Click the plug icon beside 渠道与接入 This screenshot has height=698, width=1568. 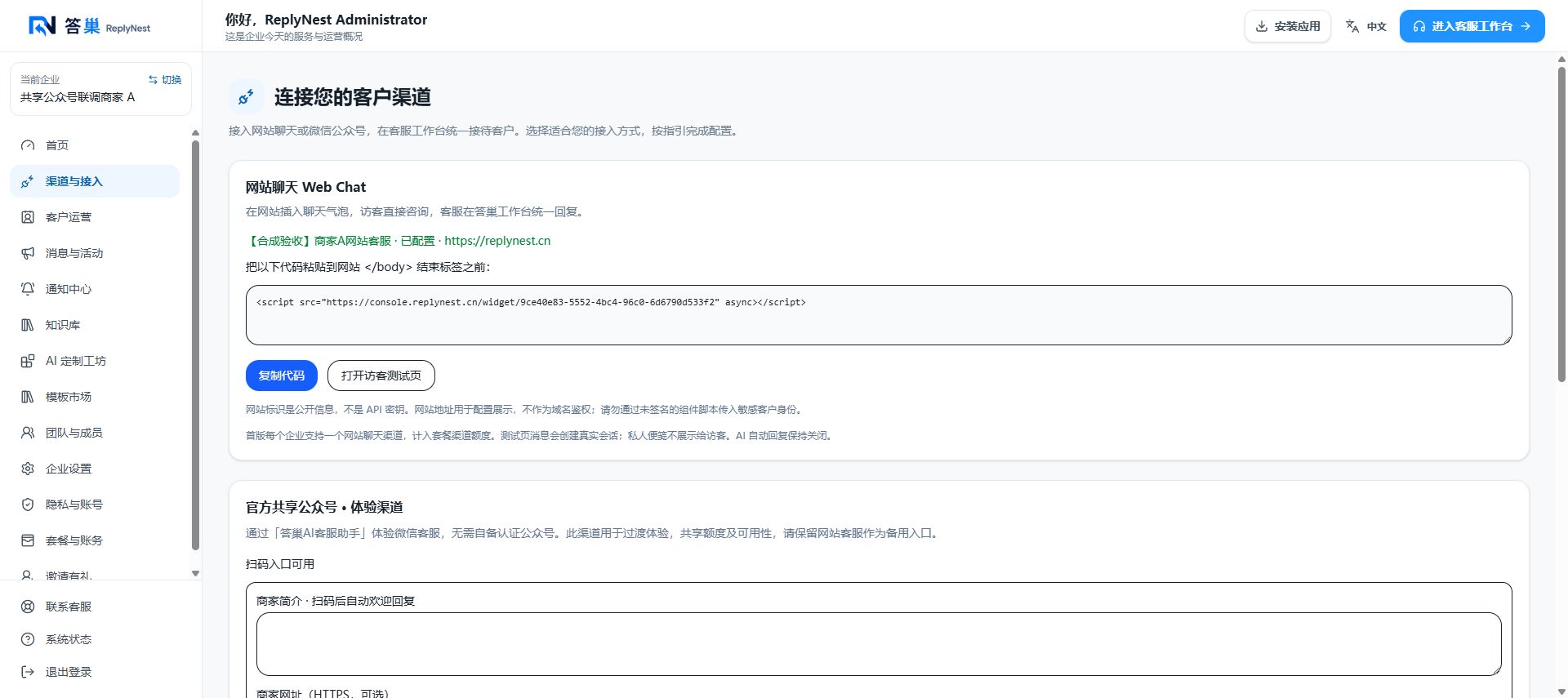coord(28,181)
